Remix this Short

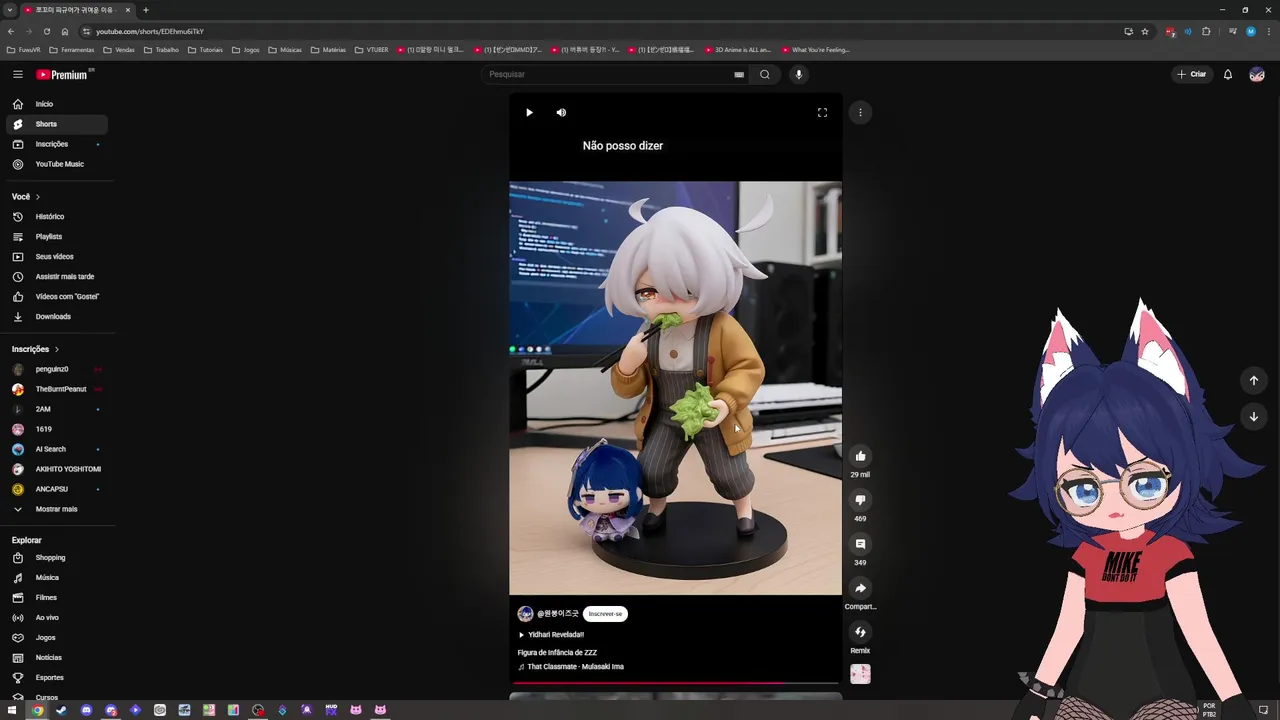click(x=860, y=632)
